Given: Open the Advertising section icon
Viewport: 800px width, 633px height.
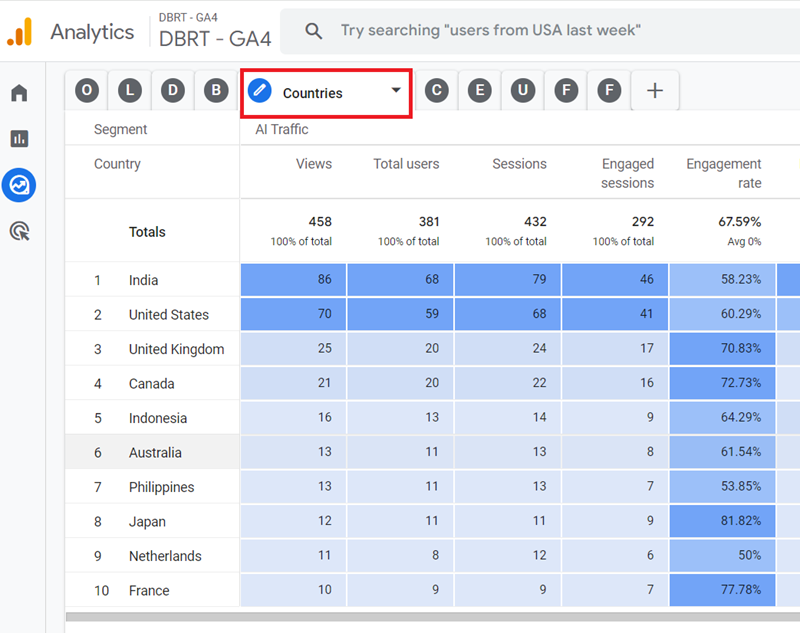Looking at the screenshot, I should point(20,230).
